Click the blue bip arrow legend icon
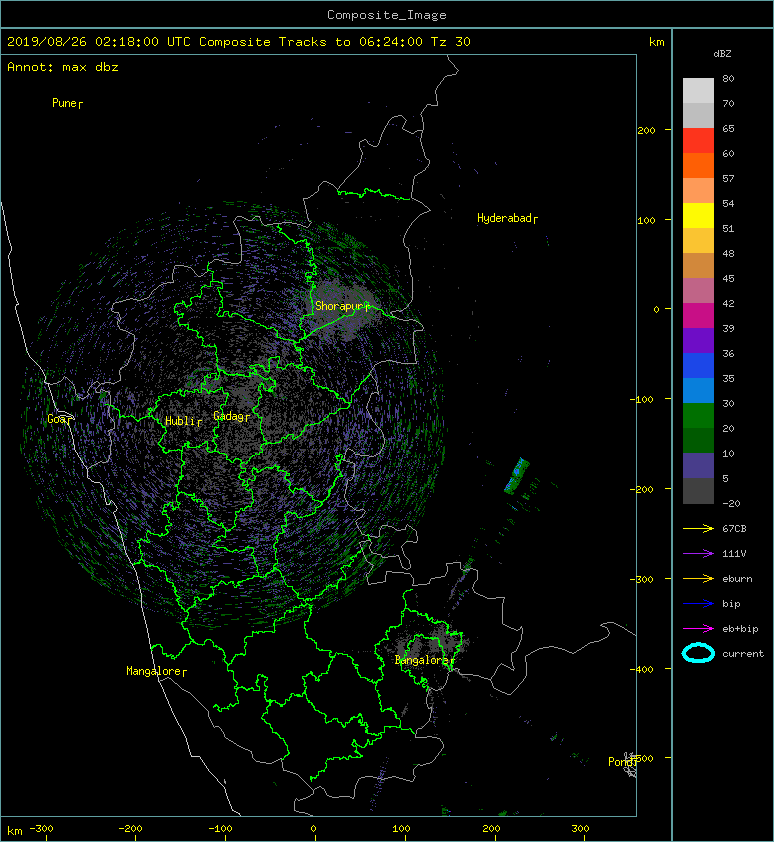Viewport: 774px width, 842px height. pos(698,604)
